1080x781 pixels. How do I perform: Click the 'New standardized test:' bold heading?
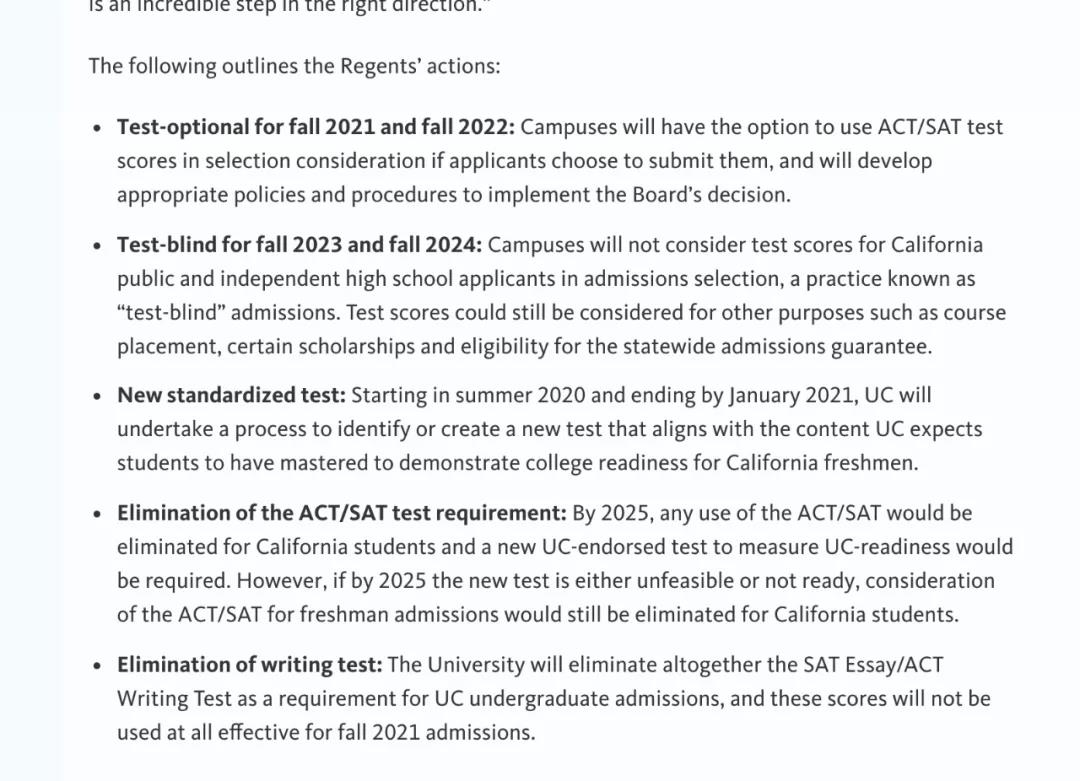pos(231,395)
